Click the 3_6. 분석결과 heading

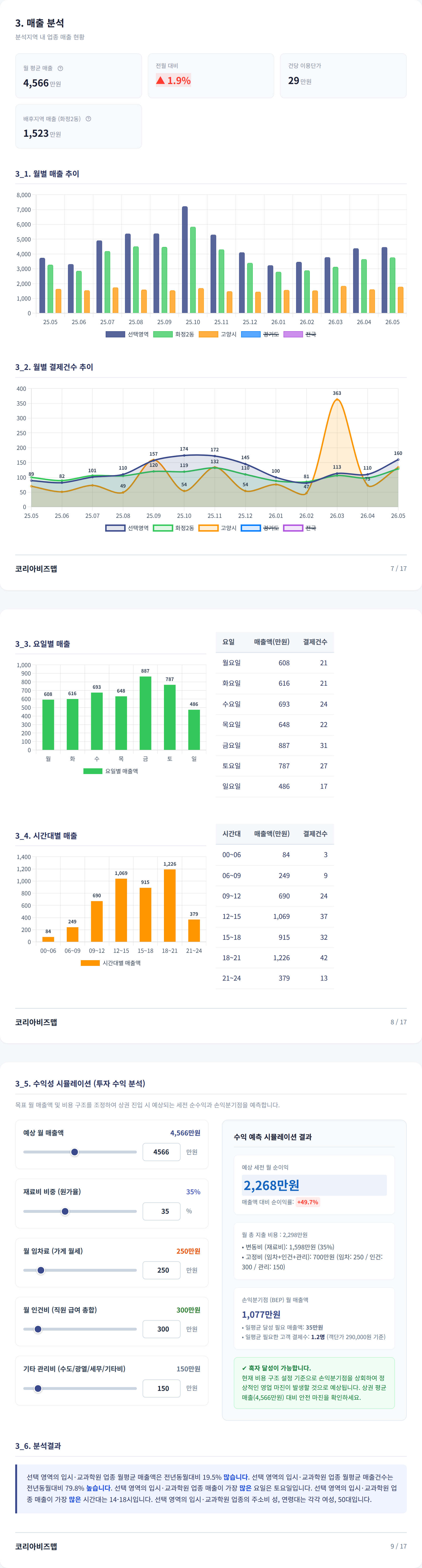point(38,1446)
